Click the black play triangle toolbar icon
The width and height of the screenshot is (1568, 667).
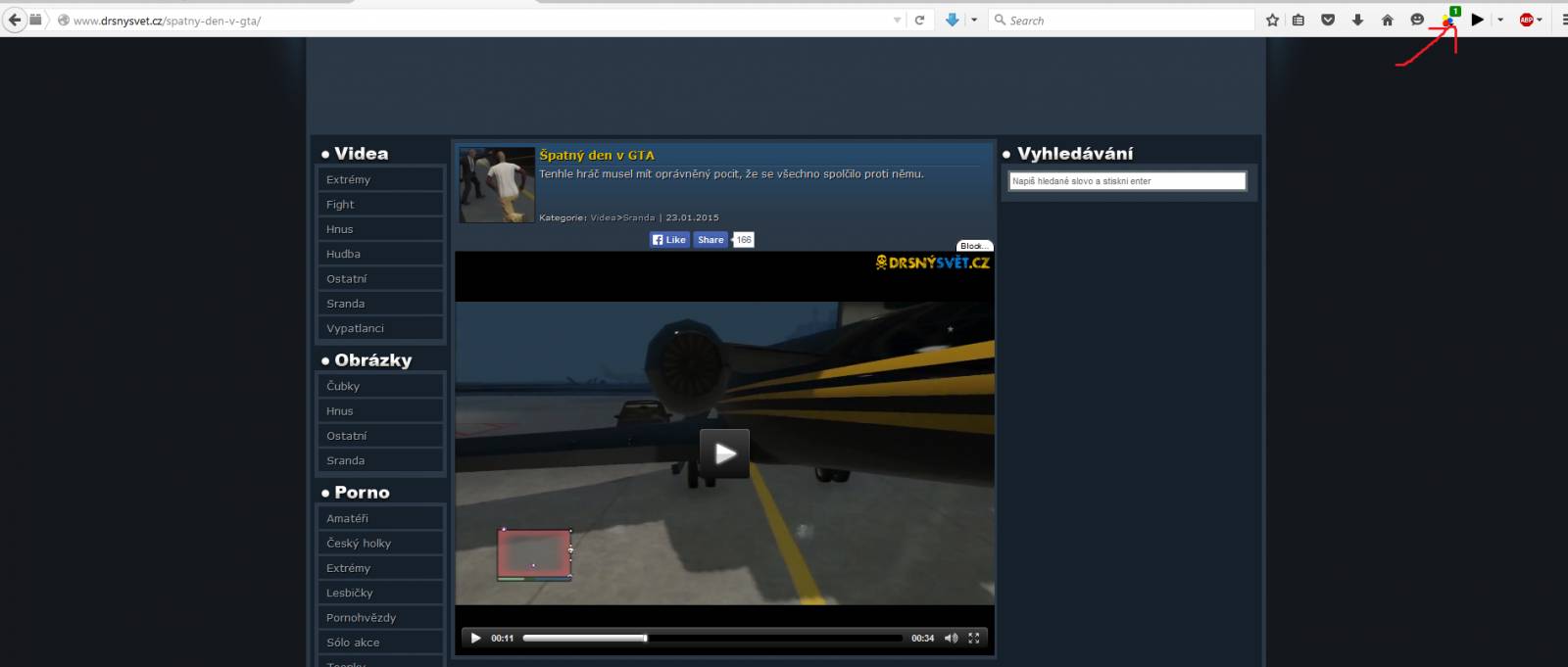coord(1477,20)
